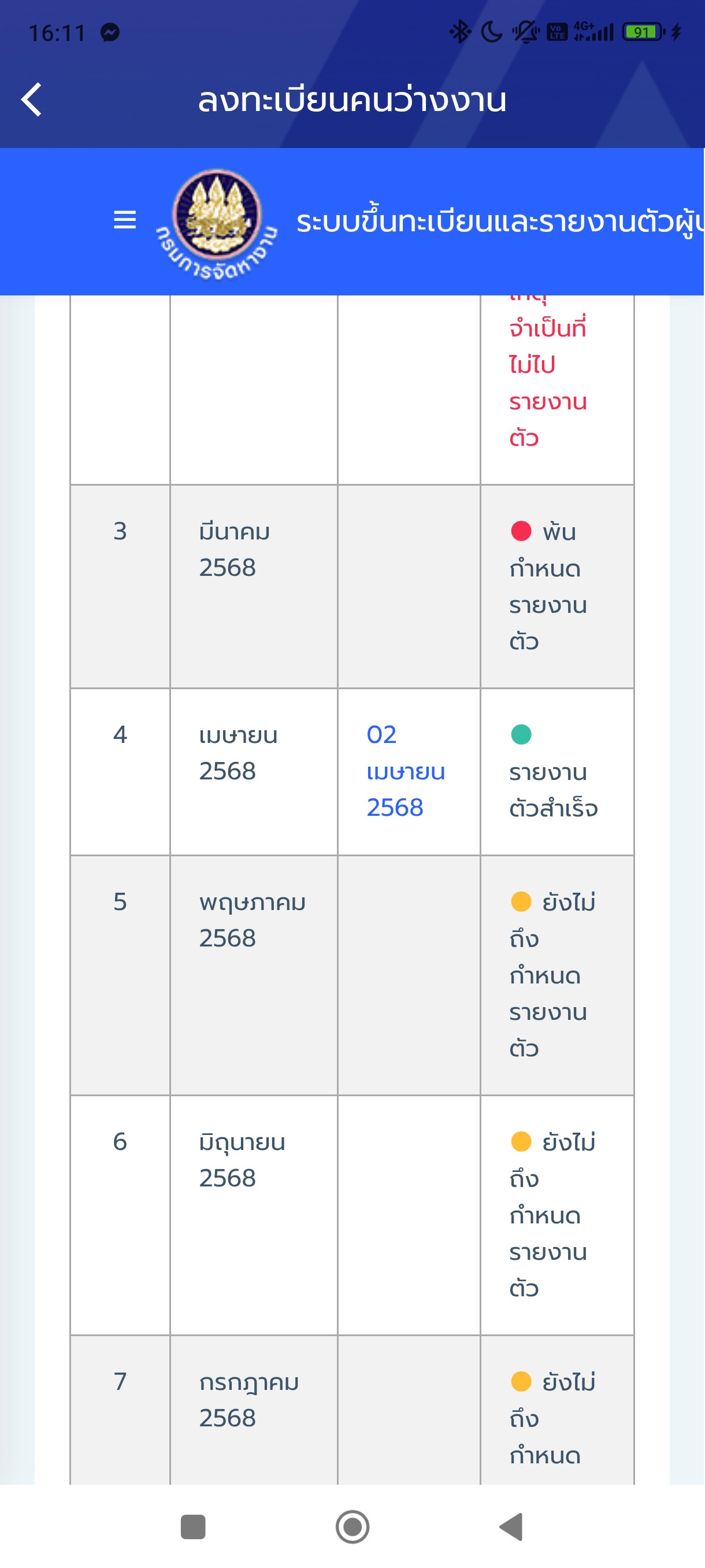Open the 02 เมษายน 2568 report date link
Image resolution: width=705 pixels, height=1568 pixels.
click(x=406, y=771)
